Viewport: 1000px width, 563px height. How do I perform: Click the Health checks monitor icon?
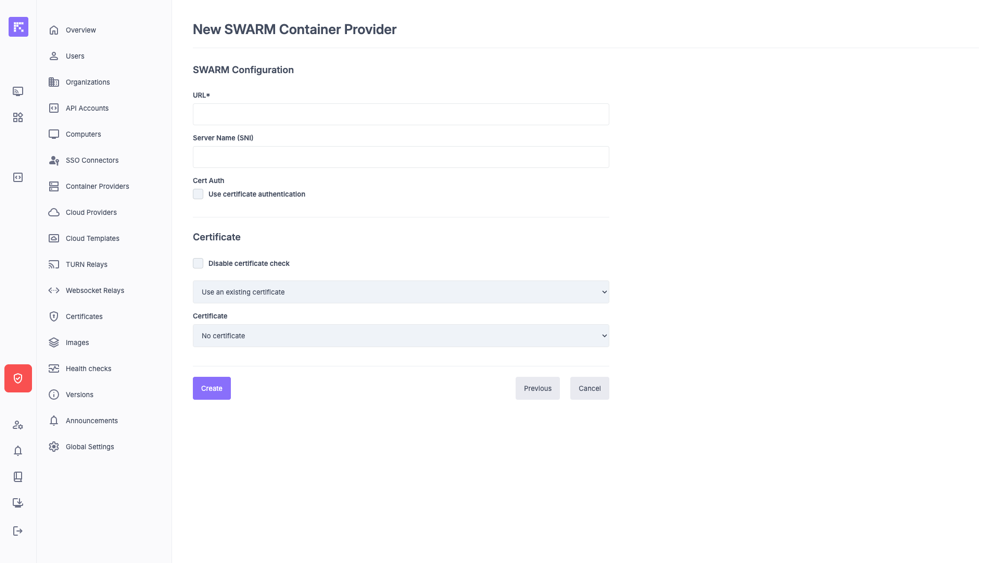54,369
